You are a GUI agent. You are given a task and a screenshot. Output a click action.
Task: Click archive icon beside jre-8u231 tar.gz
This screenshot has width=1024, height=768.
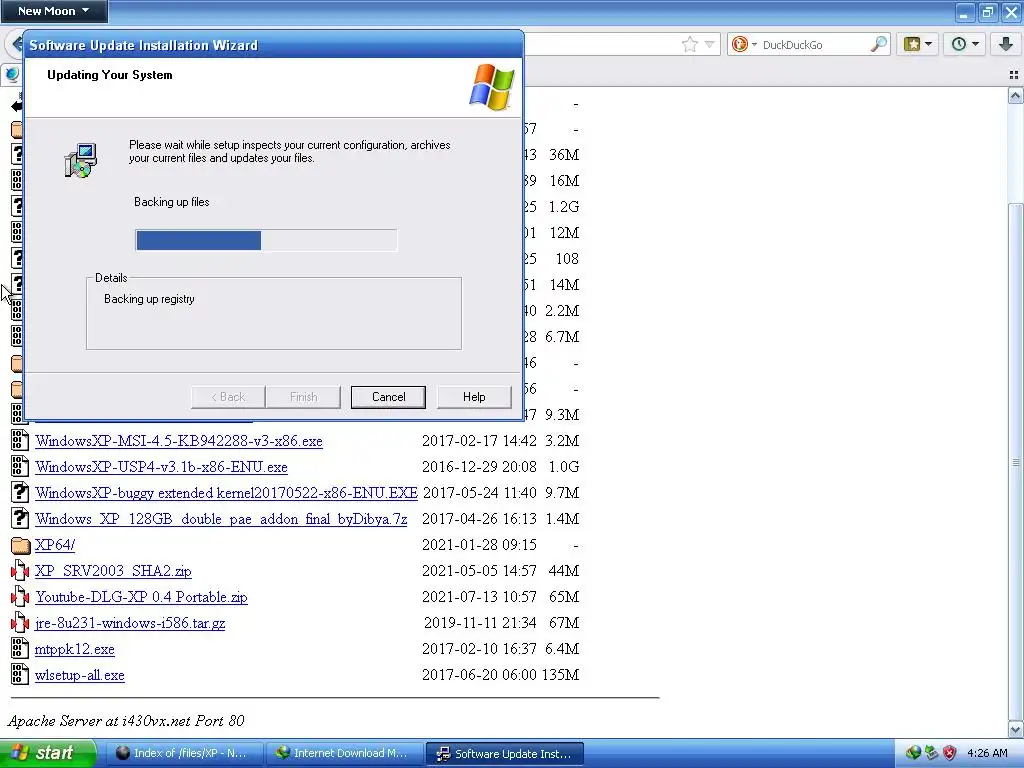click(x=20, y=623)
